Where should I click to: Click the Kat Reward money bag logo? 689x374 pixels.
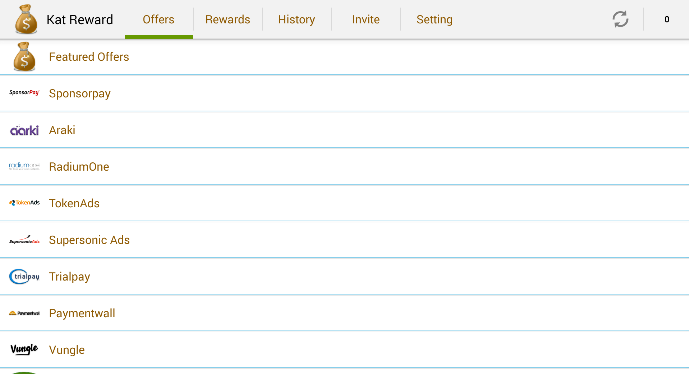[x=25, y=19]
